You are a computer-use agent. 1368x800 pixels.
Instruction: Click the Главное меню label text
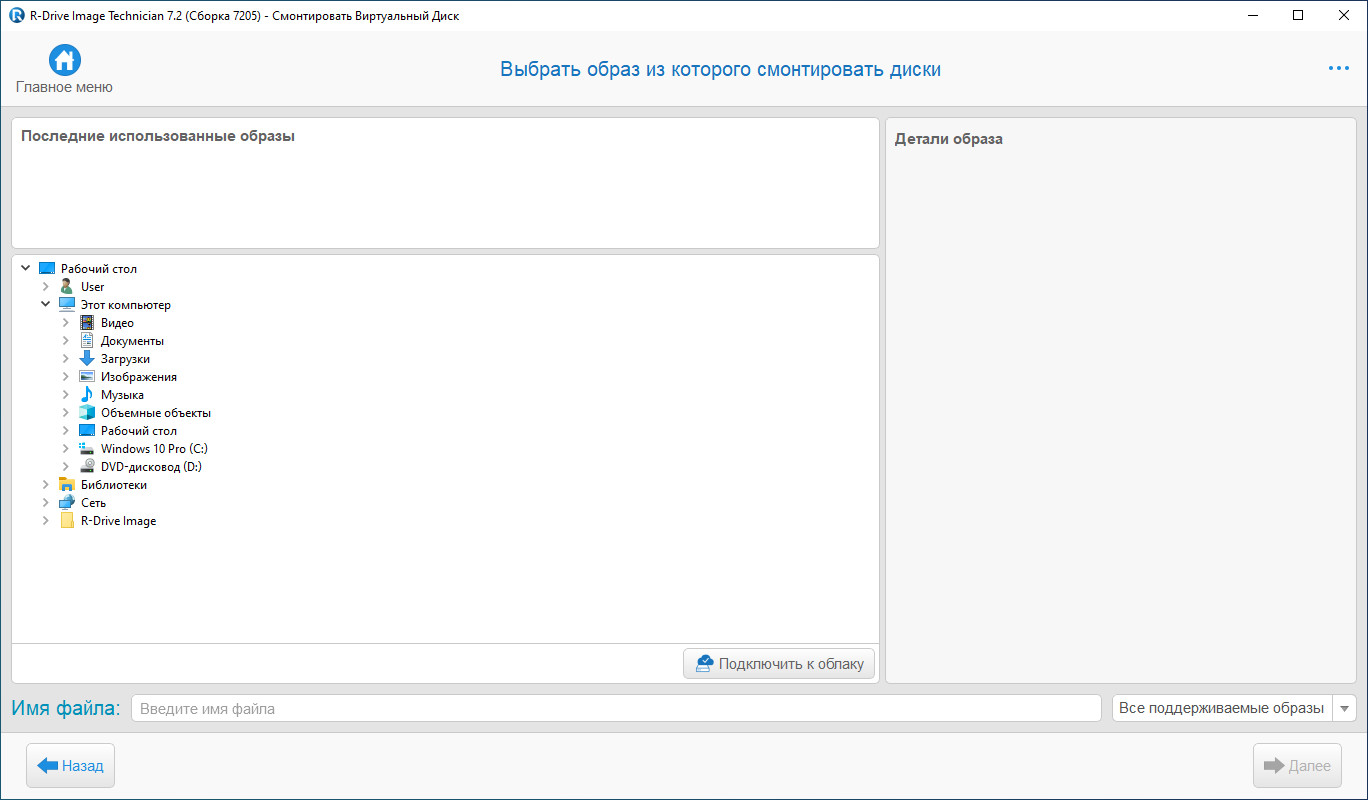click(x=64, y=87)
